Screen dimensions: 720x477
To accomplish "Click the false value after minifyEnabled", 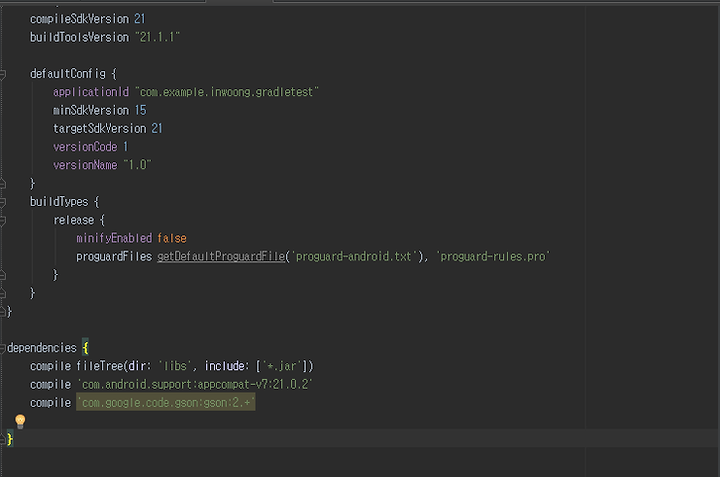I will (172, 238).
